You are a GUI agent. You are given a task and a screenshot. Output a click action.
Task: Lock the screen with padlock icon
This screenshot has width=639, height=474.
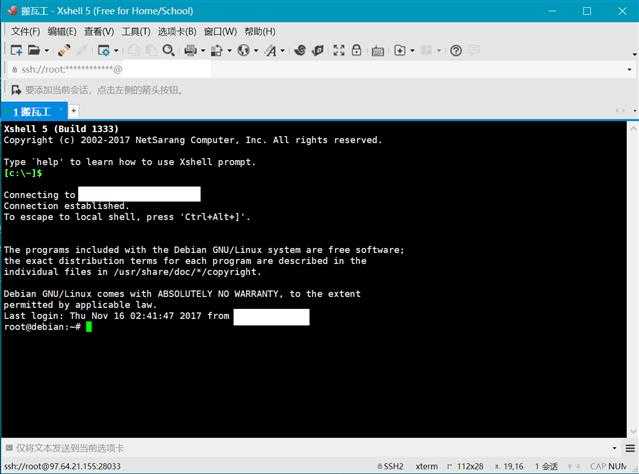click(x=357, y=51)
